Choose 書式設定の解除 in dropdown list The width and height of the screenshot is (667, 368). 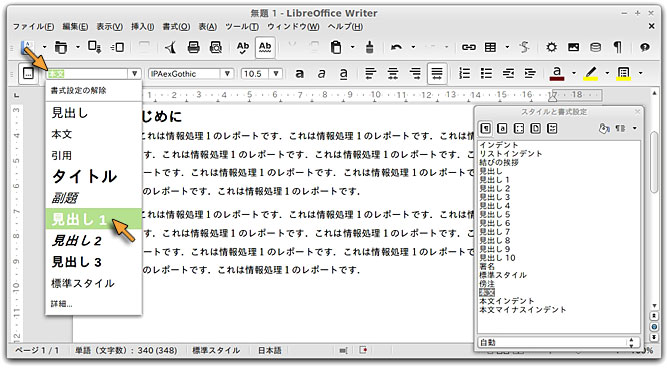point(94,90)
